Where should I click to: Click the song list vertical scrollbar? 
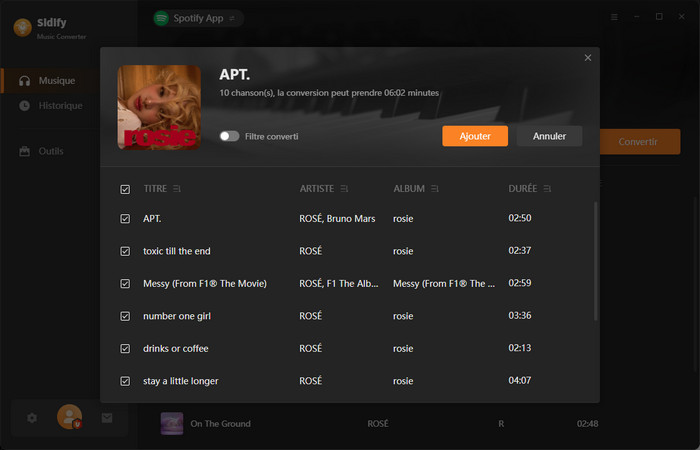tap(596, 260)
